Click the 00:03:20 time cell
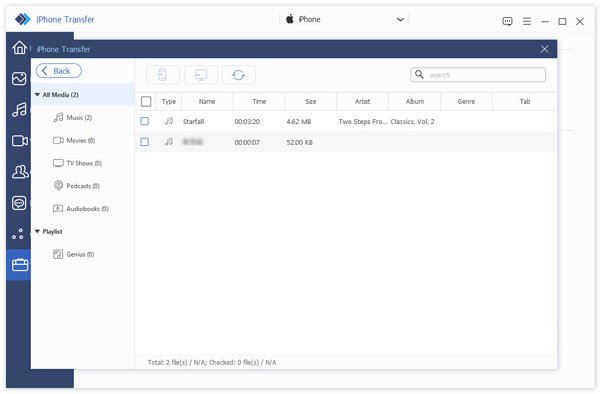 tap(247, 122)
